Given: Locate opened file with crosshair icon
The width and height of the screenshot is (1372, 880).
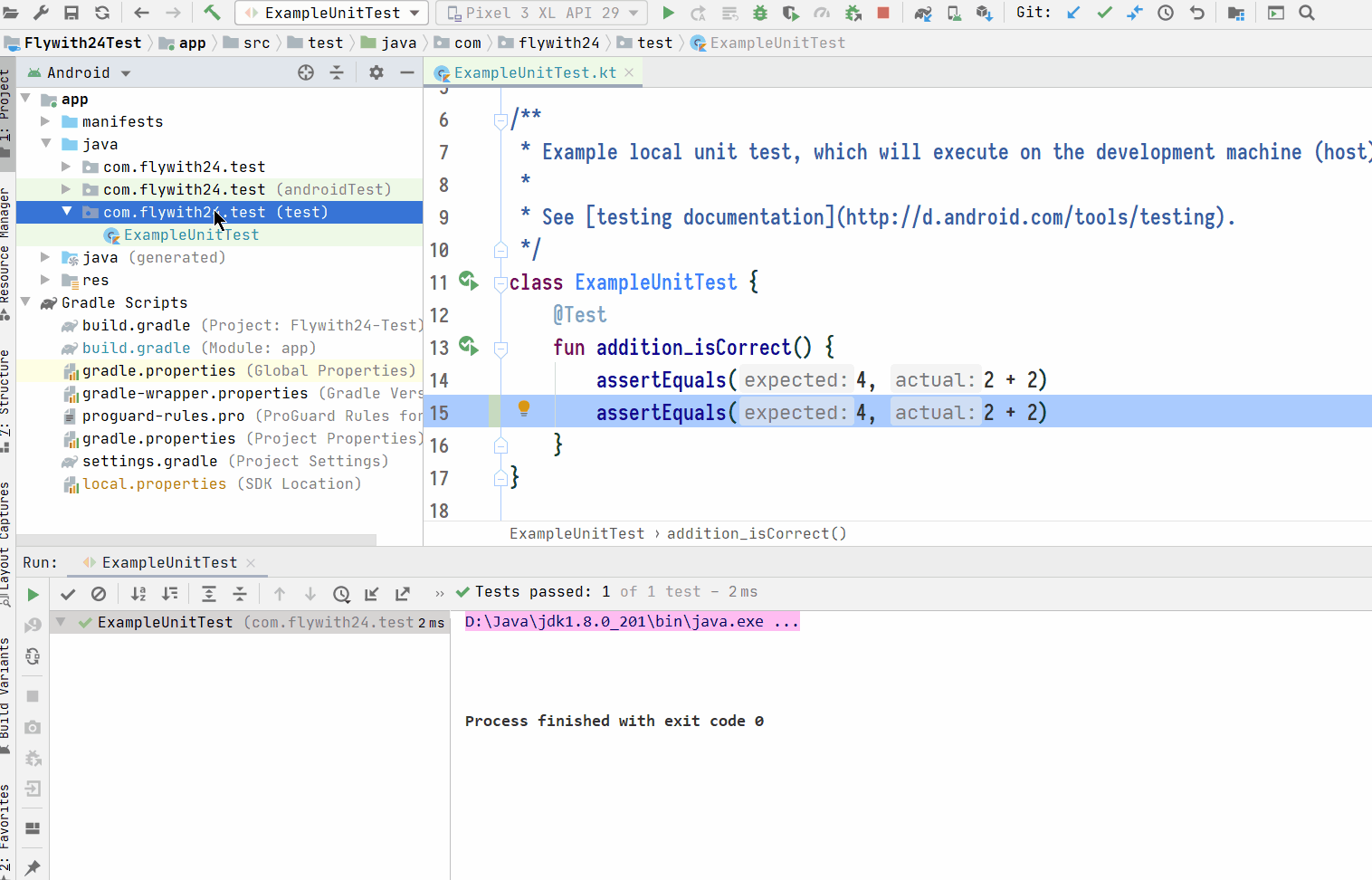Looking at the screenshot, I should click(306, 72).
